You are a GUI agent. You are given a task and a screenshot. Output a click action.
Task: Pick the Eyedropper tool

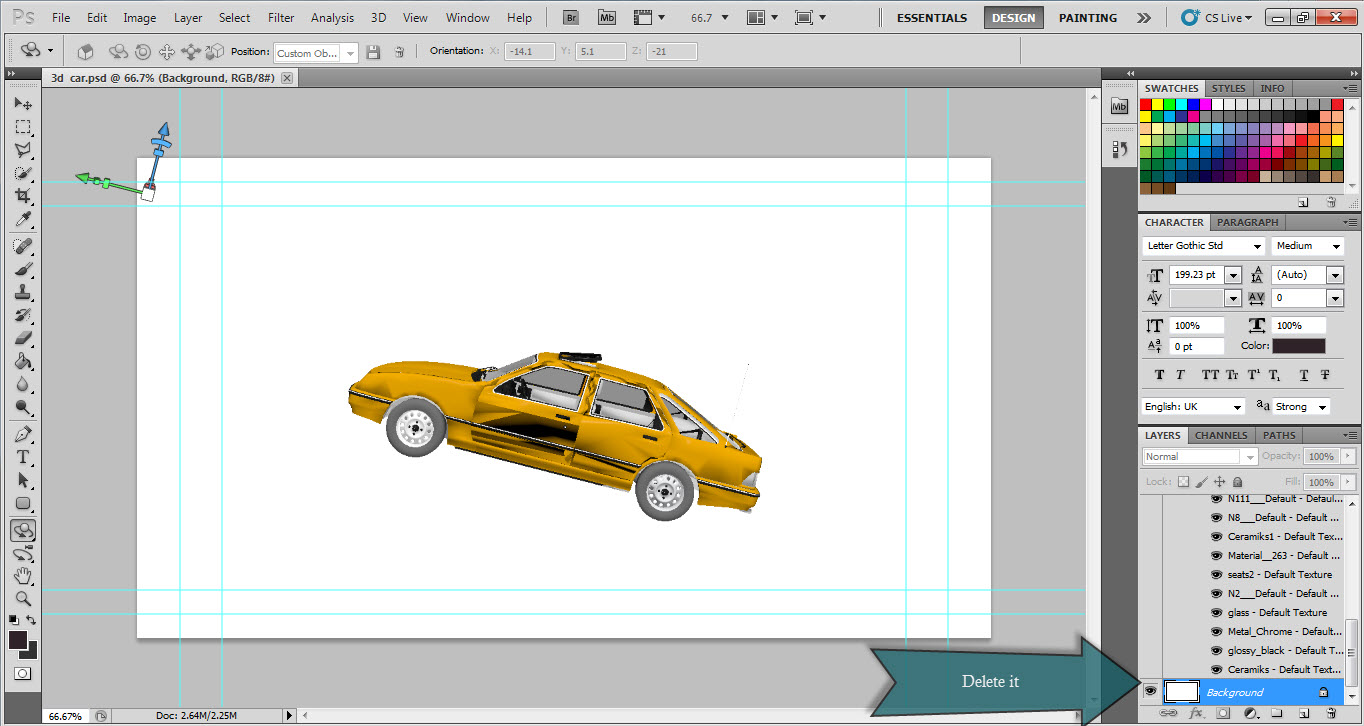23,220
